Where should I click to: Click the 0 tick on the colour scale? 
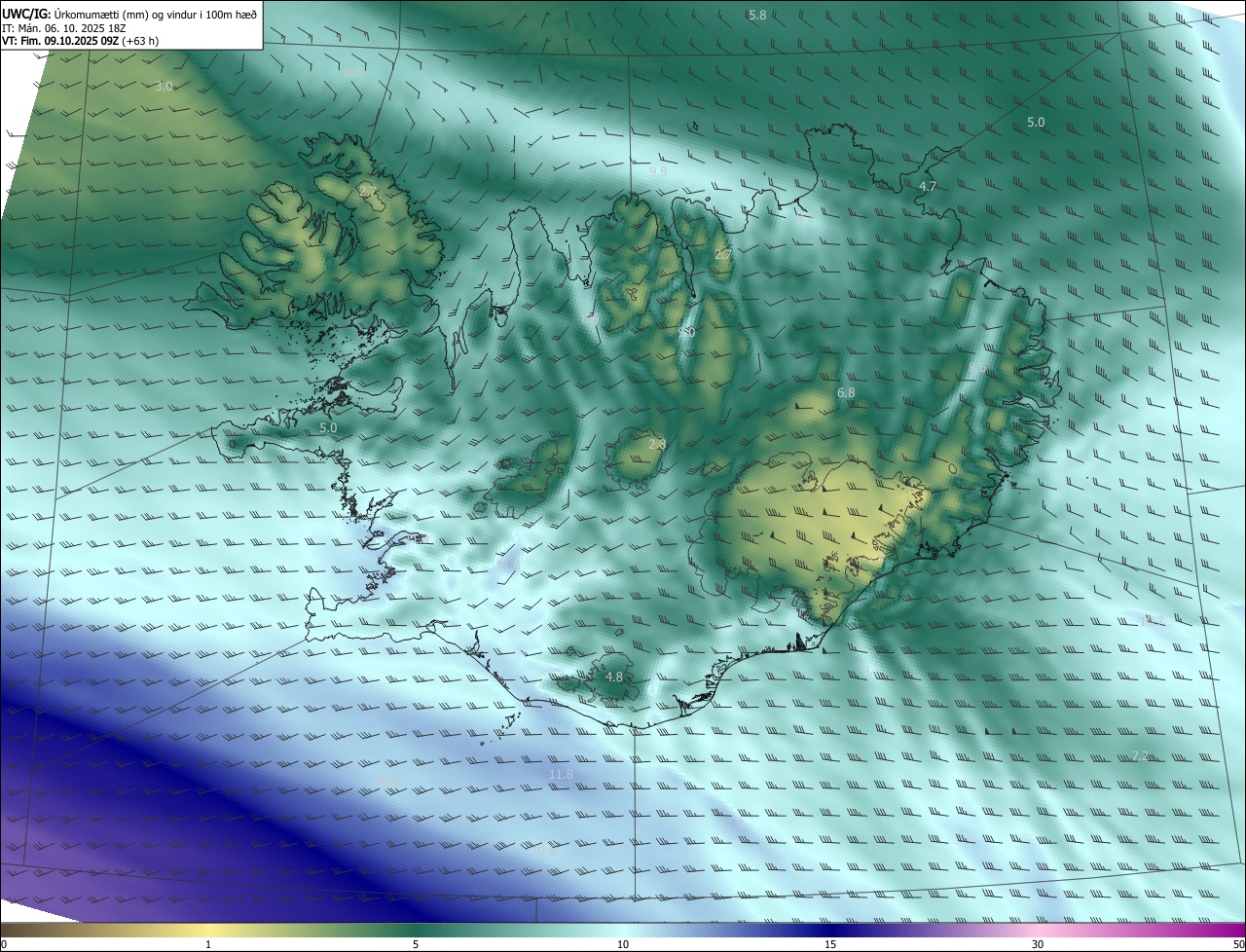[x=3, y=945]
